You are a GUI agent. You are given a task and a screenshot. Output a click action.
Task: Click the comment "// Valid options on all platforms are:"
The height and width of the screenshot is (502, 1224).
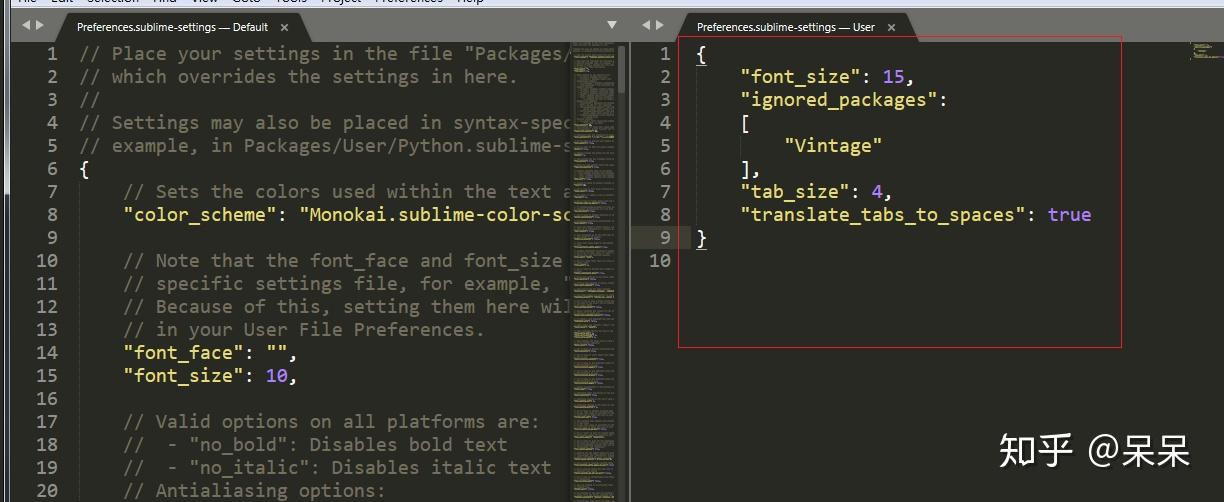[331, 422]
